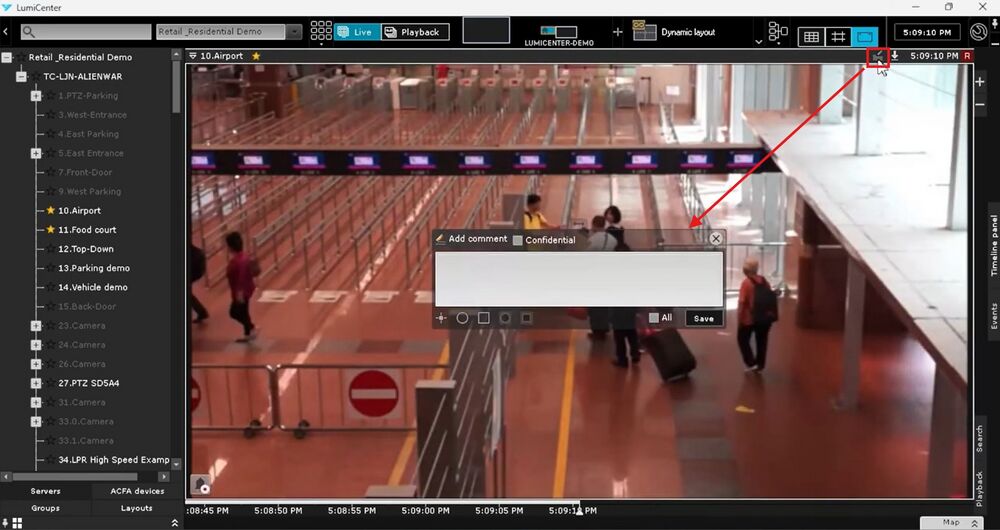Select the filled circle shape tool

coord(505,318)
